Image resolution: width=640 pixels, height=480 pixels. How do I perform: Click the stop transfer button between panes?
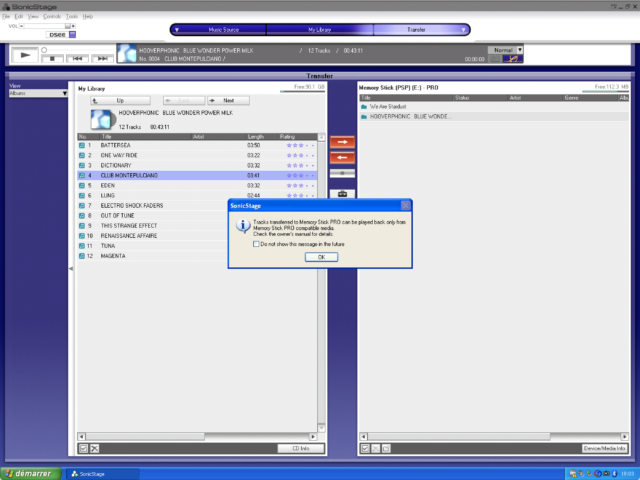[342, 173]
